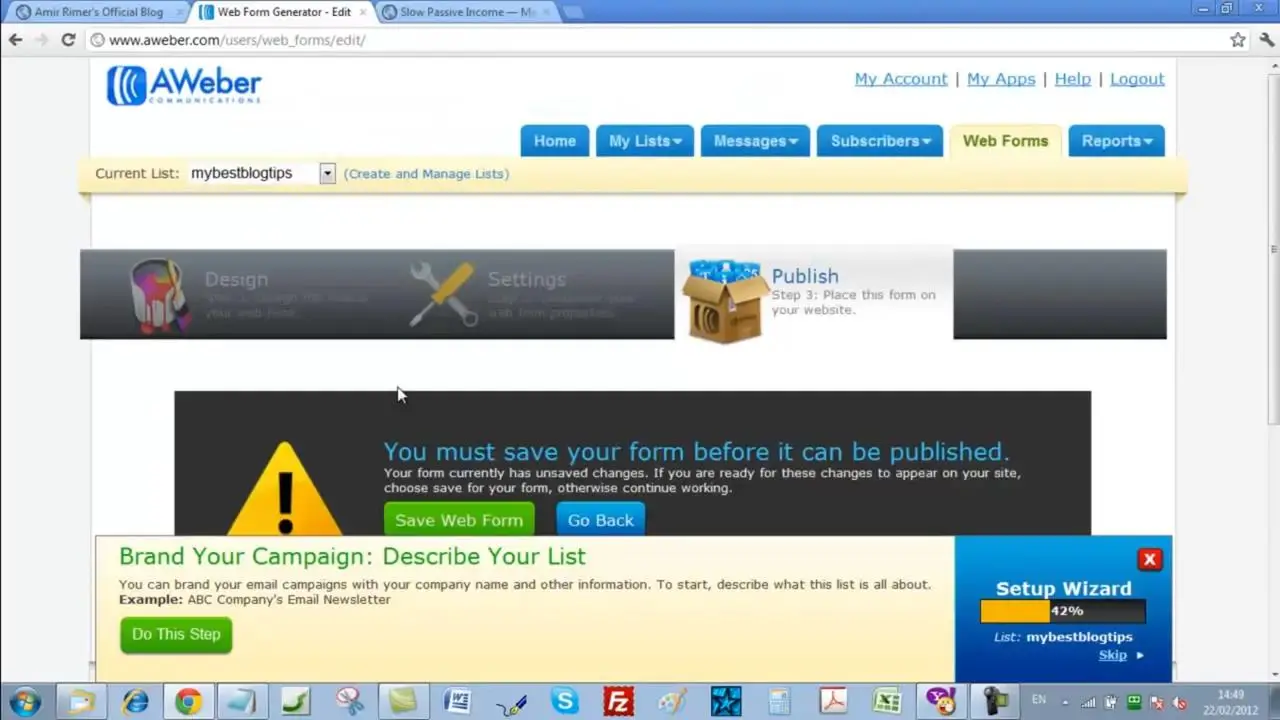Click the browser address bar
Image resolution: width=1280 pixels, height=720 pixels.
coord(655,40)
